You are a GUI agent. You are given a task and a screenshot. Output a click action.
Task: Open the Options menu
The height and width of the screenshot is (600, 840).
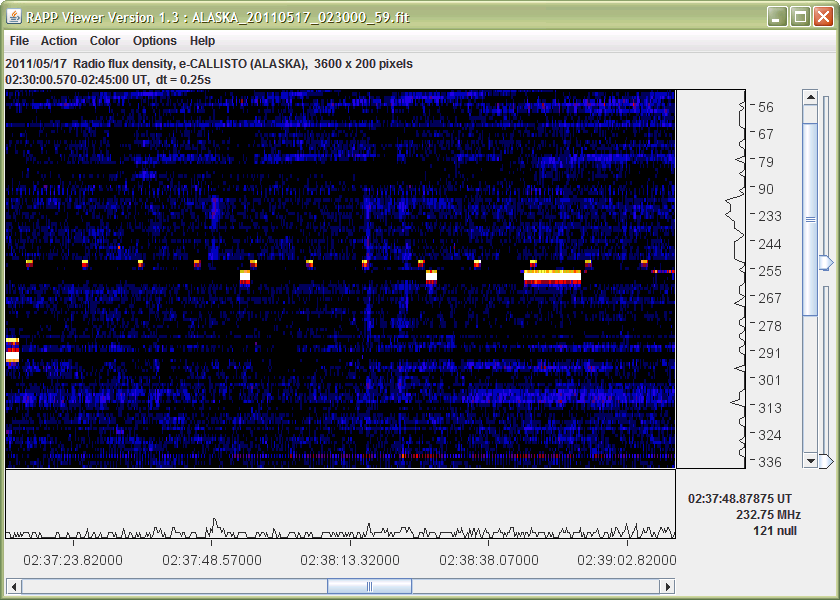click(x=155, y=41)
